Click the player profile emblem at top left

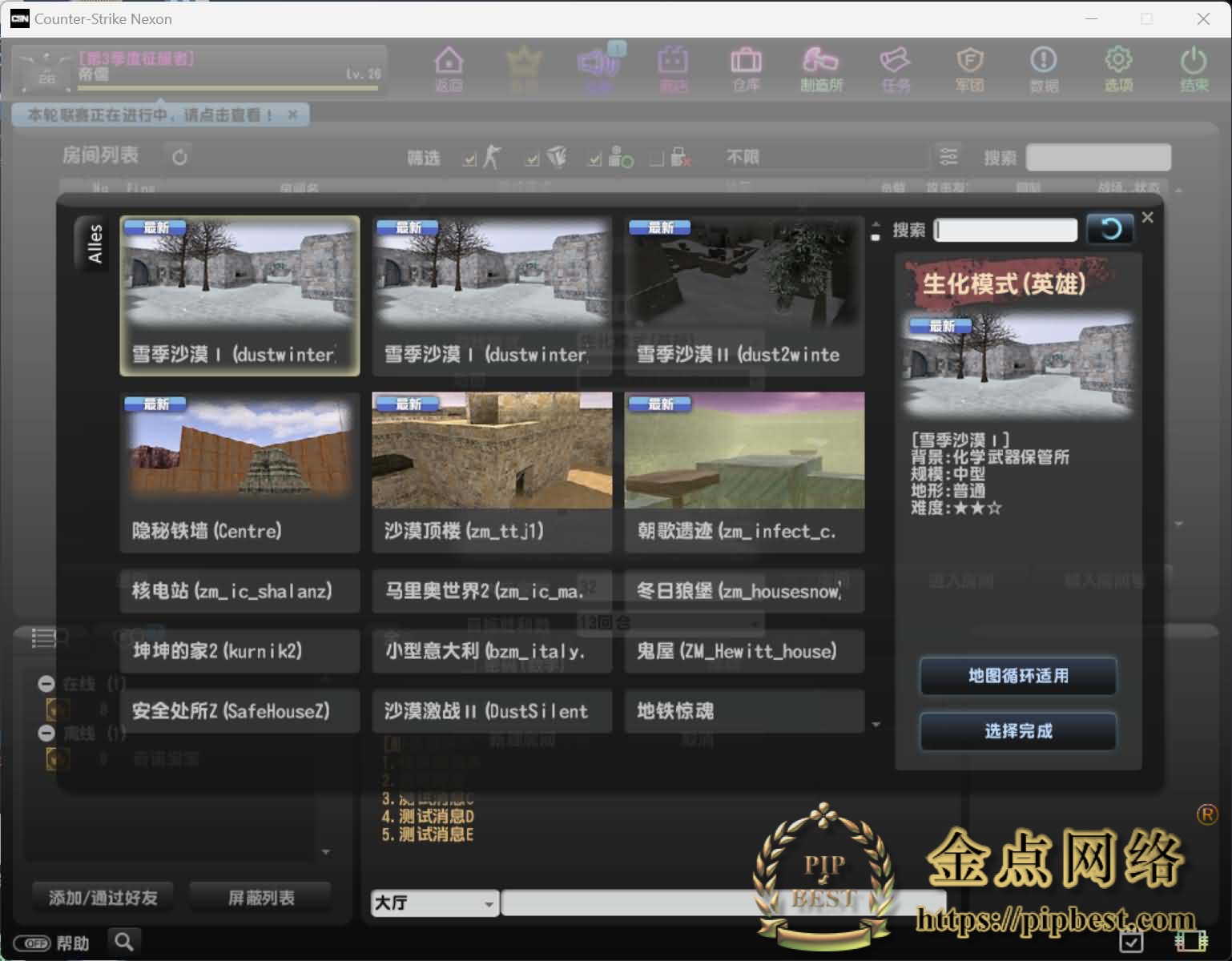(x=46, y=72)
